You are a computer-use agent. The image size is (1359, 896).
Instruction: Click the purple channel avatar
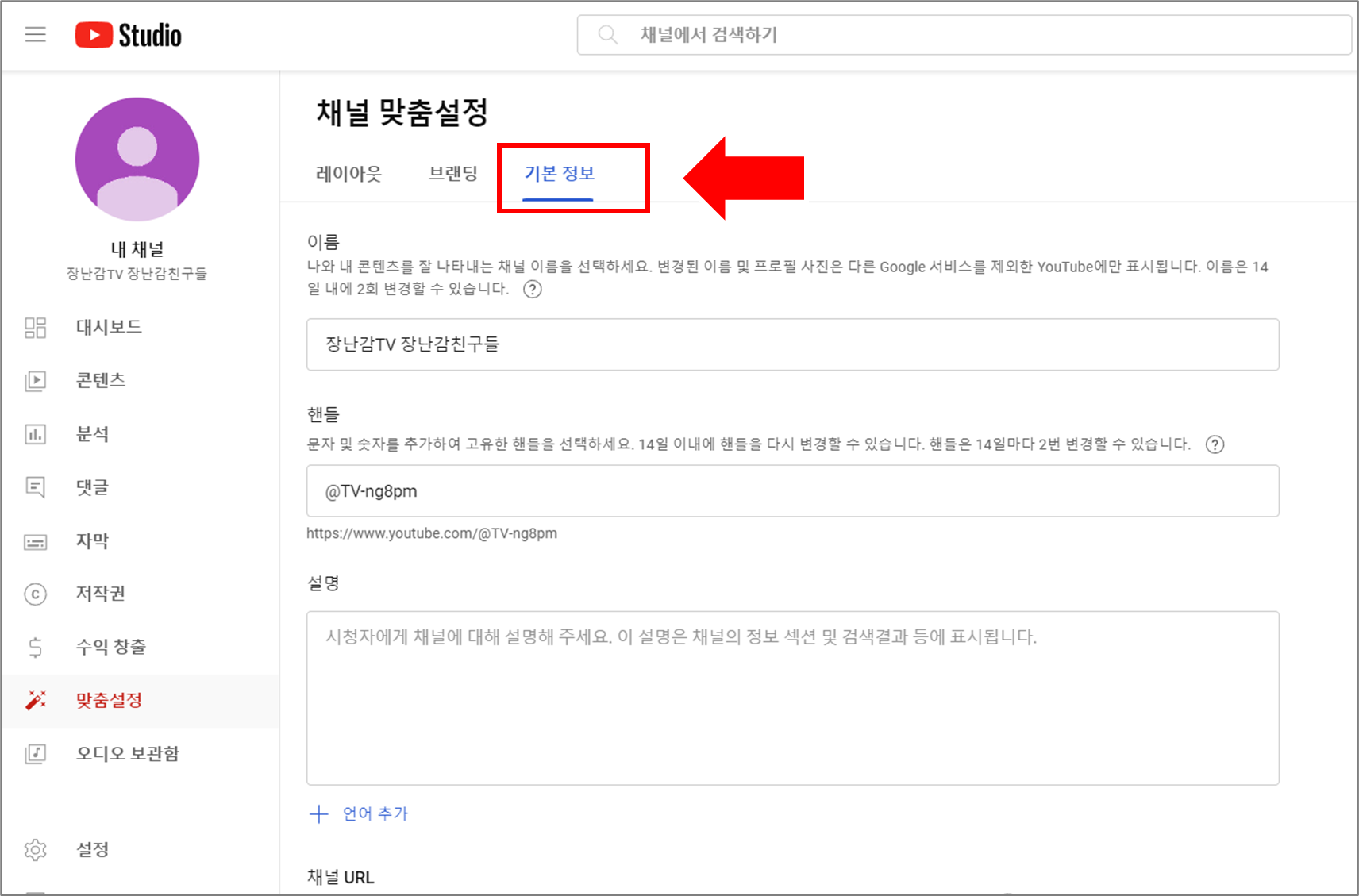pyautogui.click(x=137, y=159)
